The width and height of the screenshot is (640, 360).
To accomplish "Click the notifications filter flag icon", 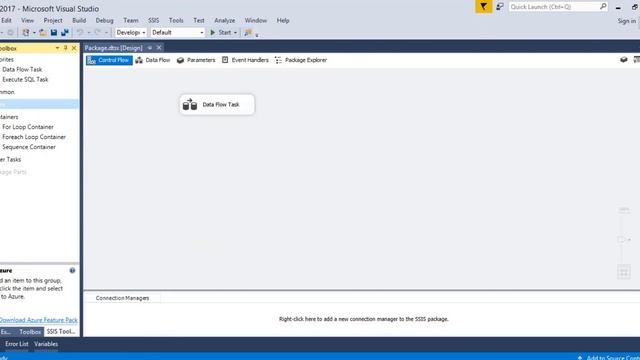I will (x=484, y=7).
